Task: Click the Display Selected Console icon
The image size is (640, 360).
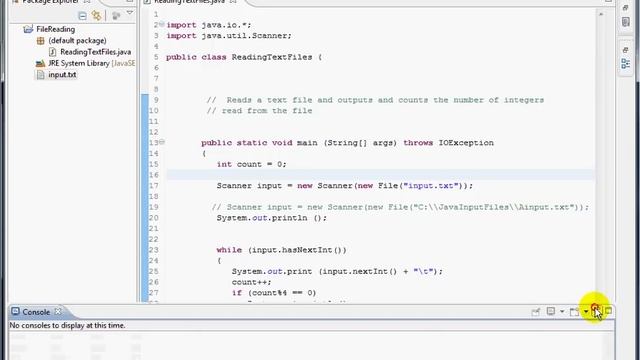Action: coord(551,311)
